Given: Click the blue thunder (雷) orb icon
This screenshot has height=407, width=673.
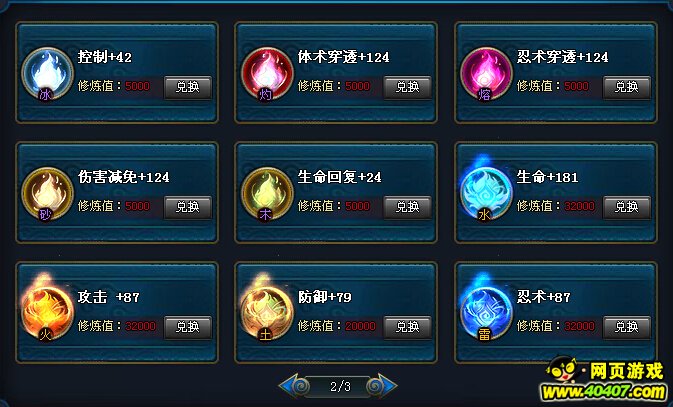Looking at the screenshot, I should [486, 310].
